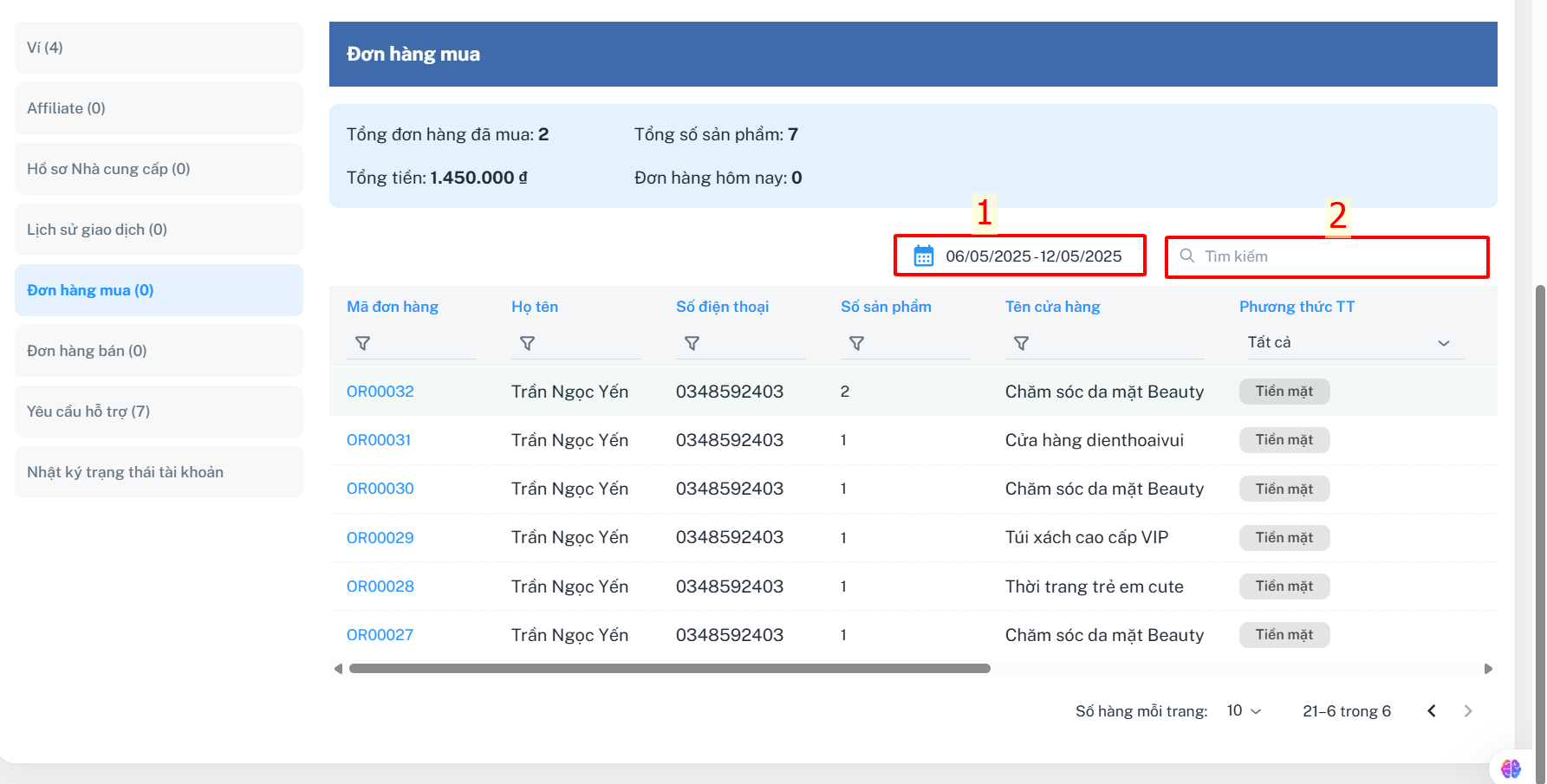Viewport: 1547px width, 784px height.
Task: Click Tiền mặt badge in OR00029 row
Action: click(1284, 538)
